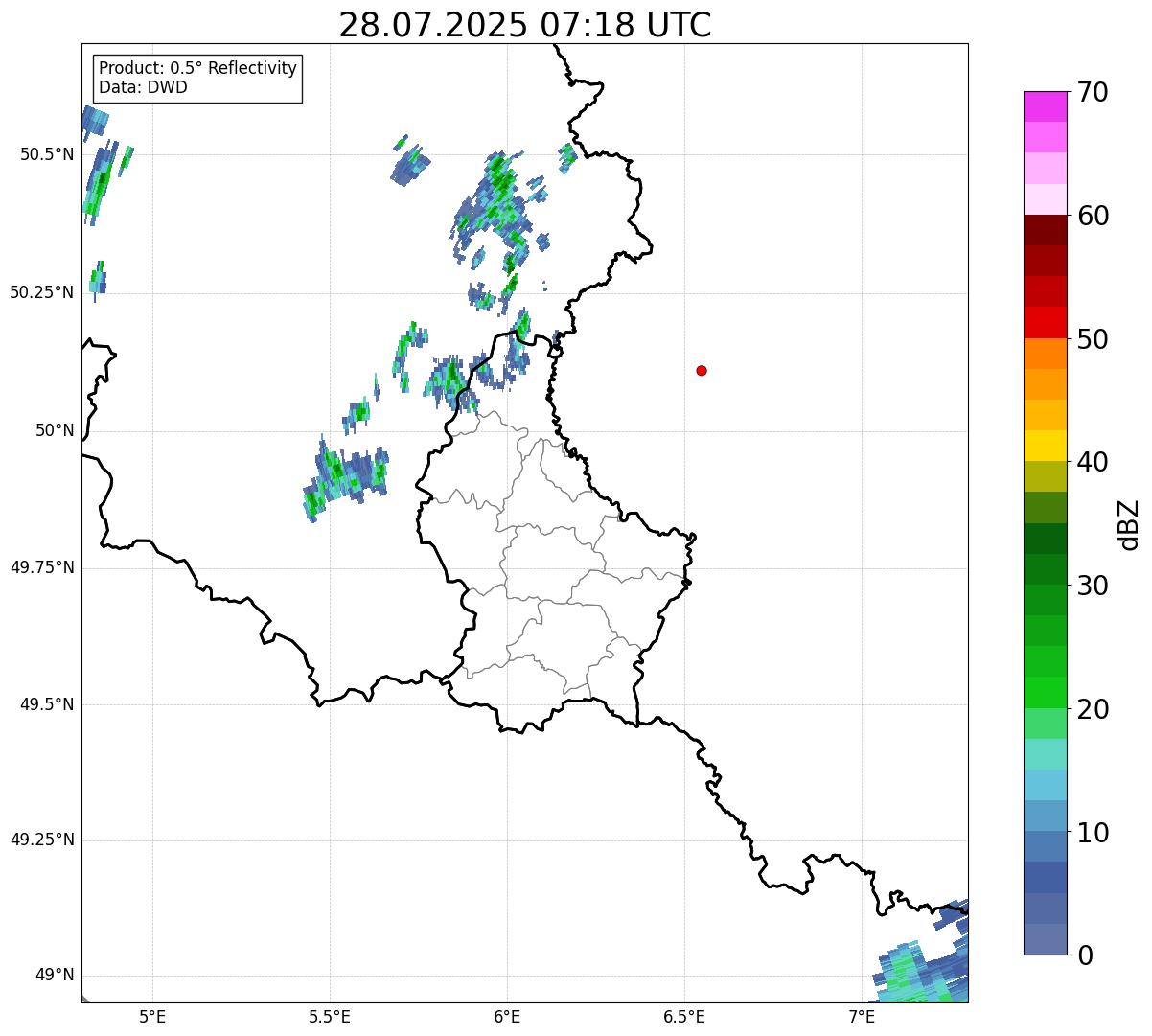
Task: Click the '5°E' longitude label
Action: pos(153,1017)
